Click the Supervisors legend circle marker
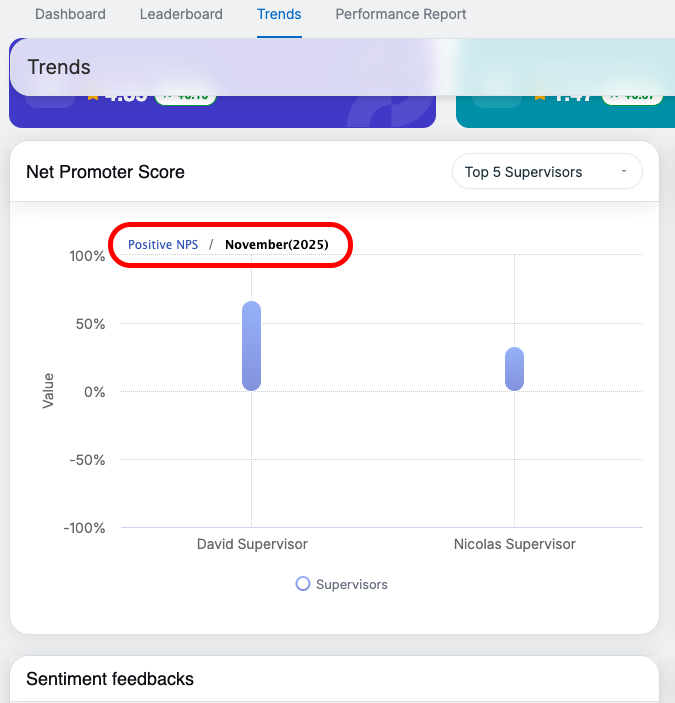This screenshot has width=675, height=703. point(303,584)
